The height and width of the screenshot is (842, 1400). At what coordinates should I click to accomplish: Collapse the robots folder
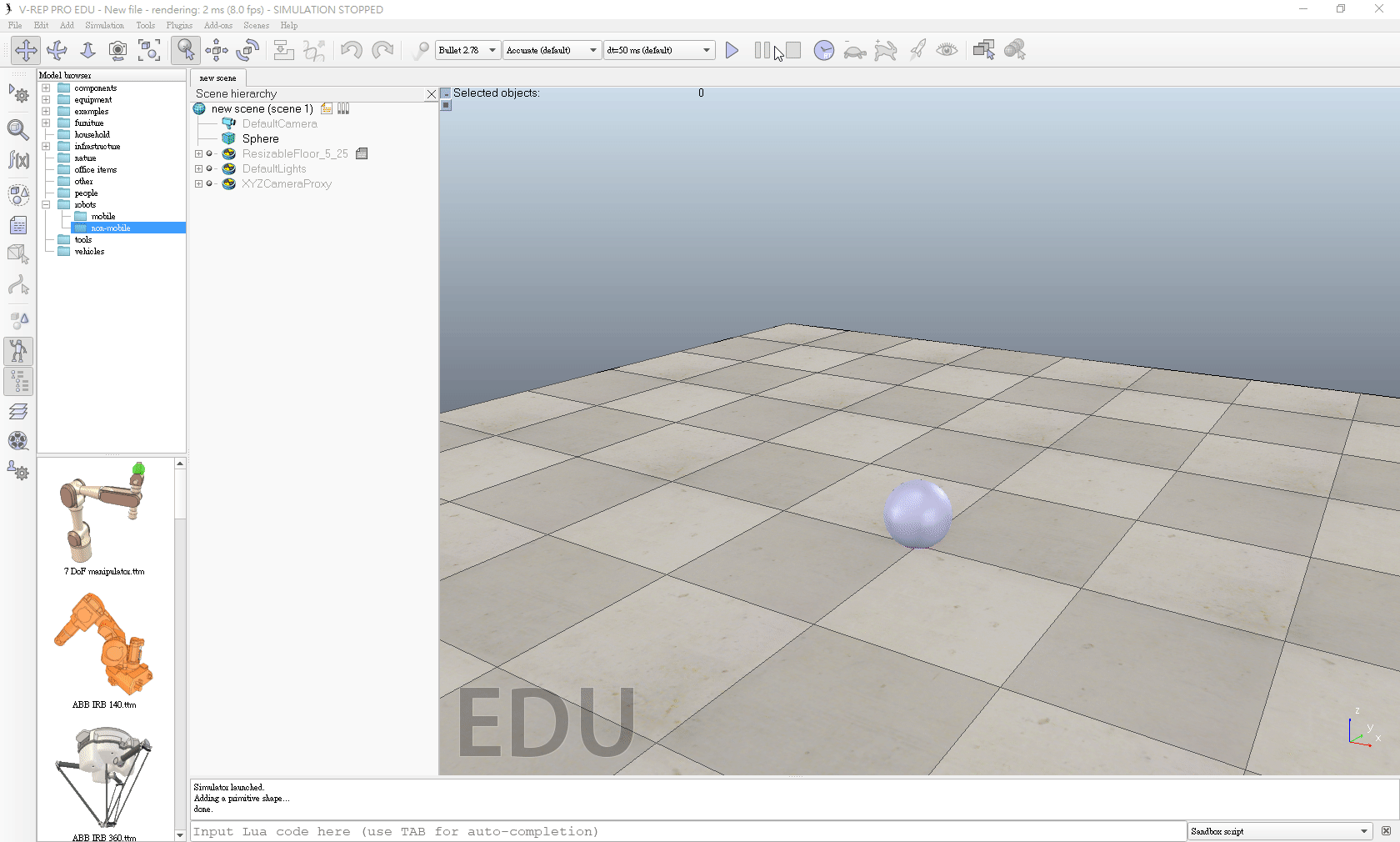(46, 204)
